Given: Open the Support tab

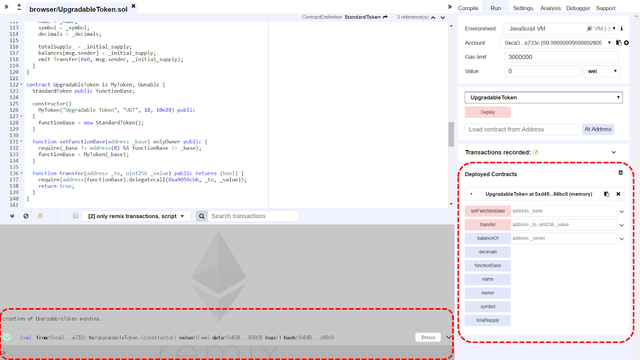Looking at the screenshot, I should tap(606, 8).
